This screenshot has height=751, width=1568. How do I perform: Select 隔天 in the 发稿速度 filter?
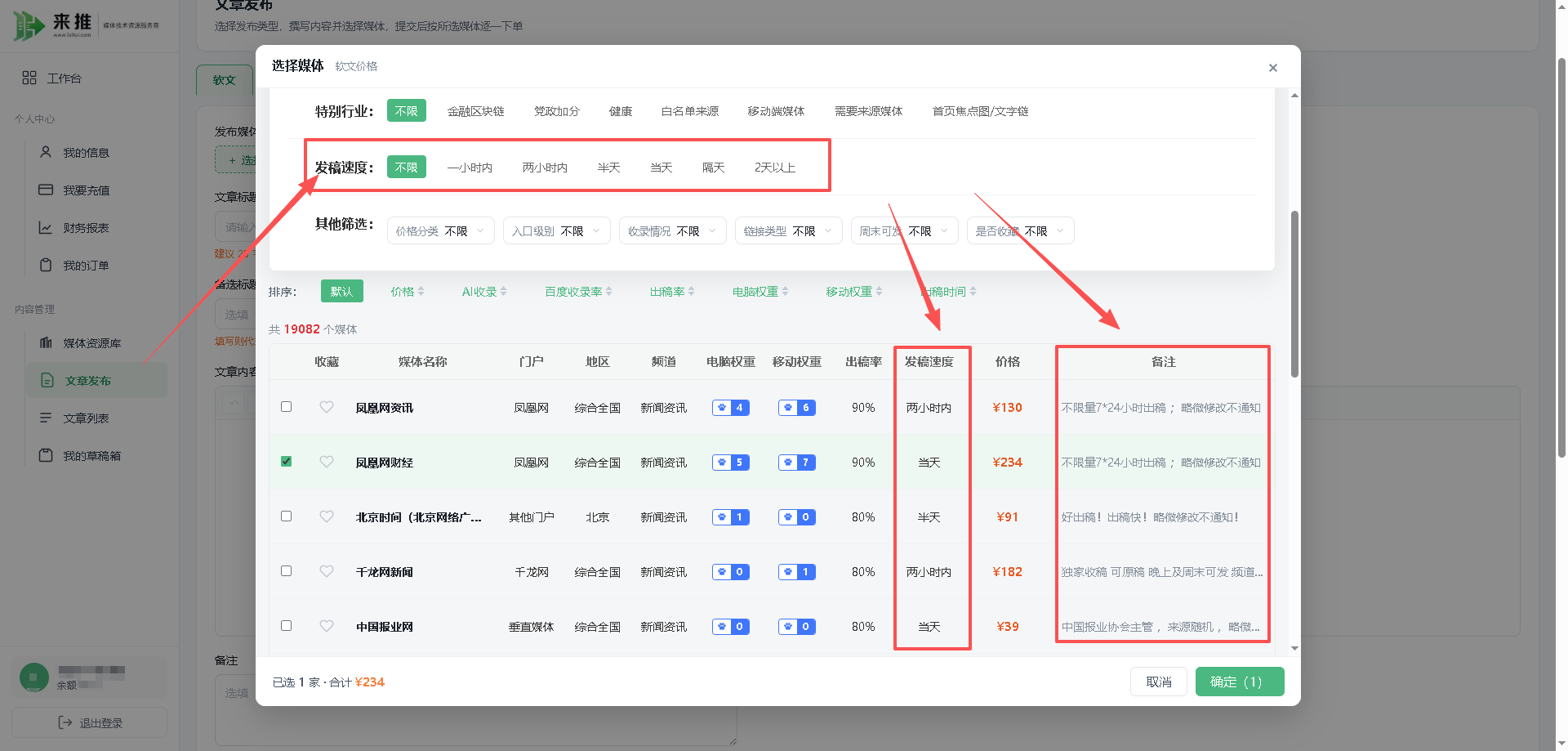[713, 168]
